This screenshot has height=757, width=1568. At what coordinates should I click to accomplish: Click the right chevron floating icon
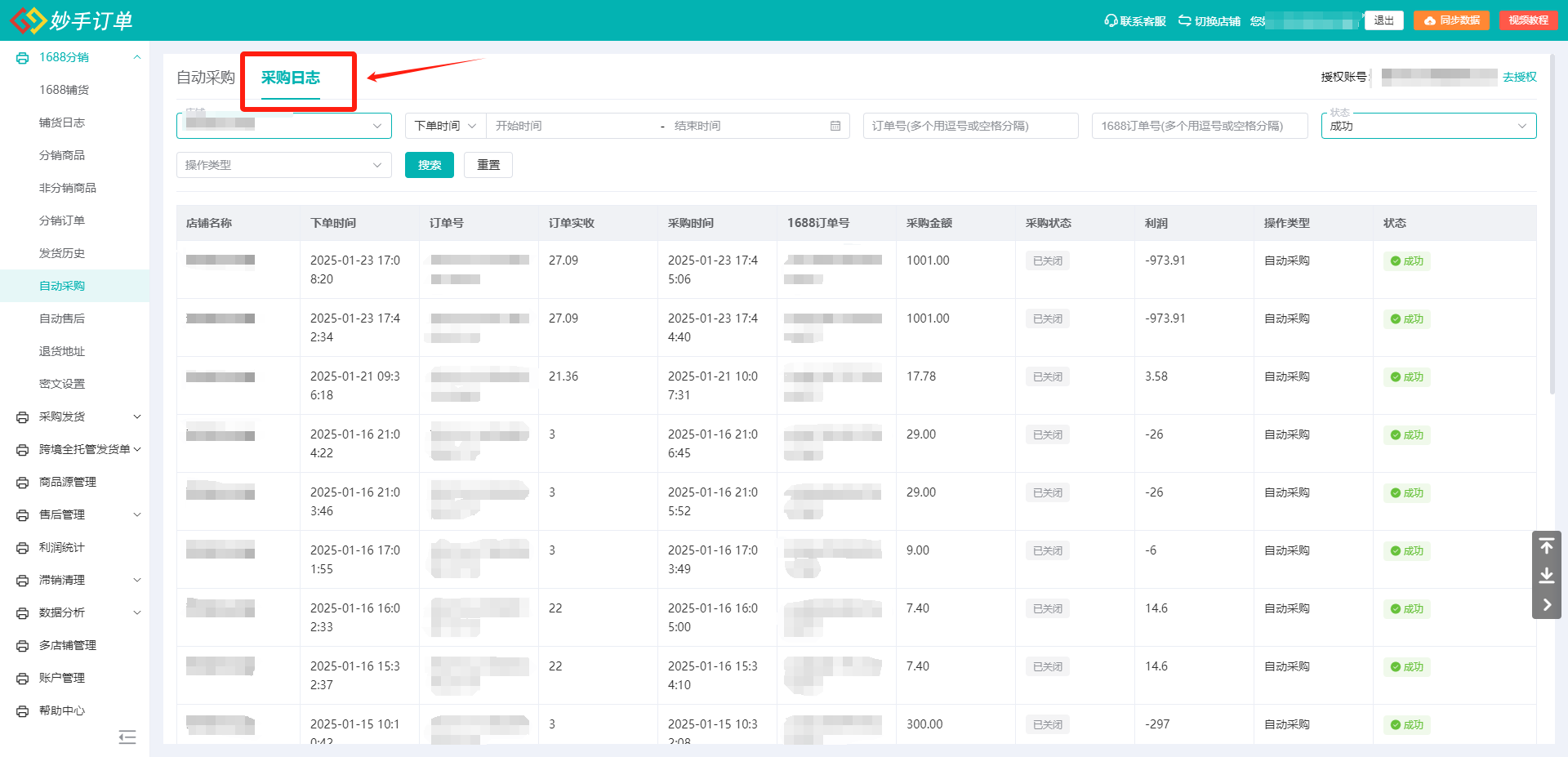point(1547,605)
